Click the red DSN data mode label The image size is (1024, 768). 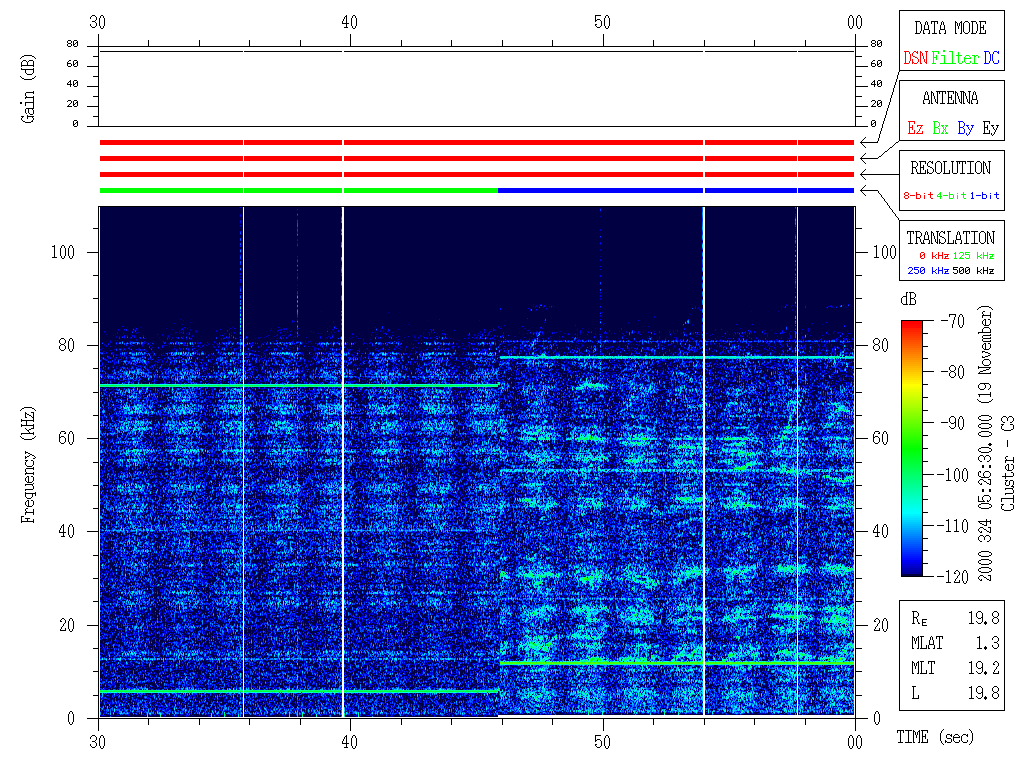tap(915, 58)
